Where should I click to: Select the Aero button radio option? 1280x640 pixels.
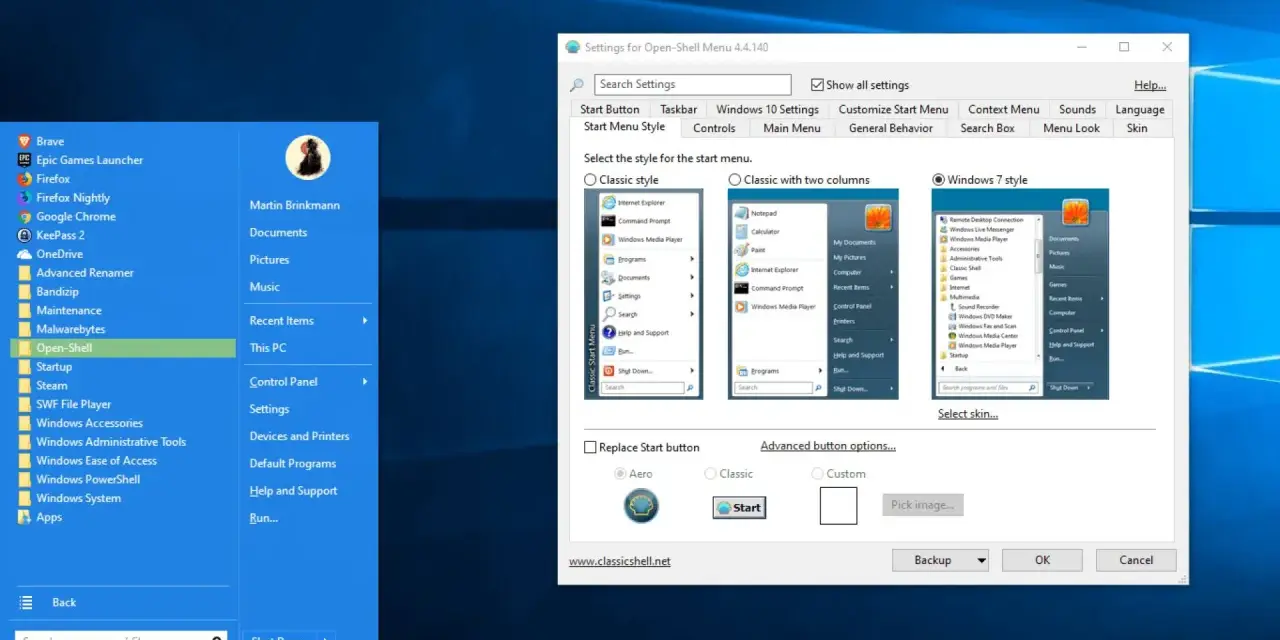pos(620,473)
